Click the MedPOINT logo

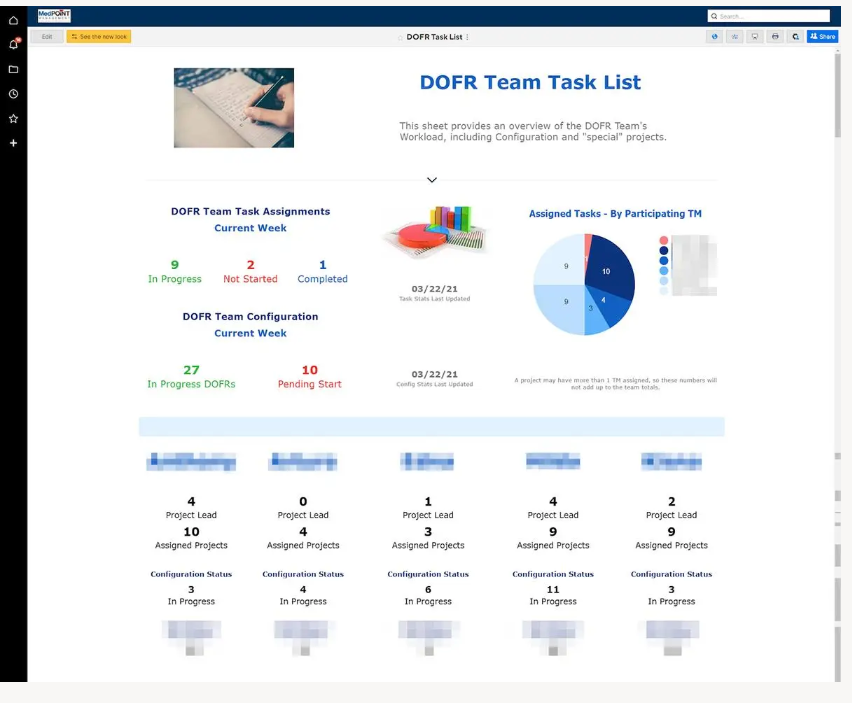pos(54,14)
